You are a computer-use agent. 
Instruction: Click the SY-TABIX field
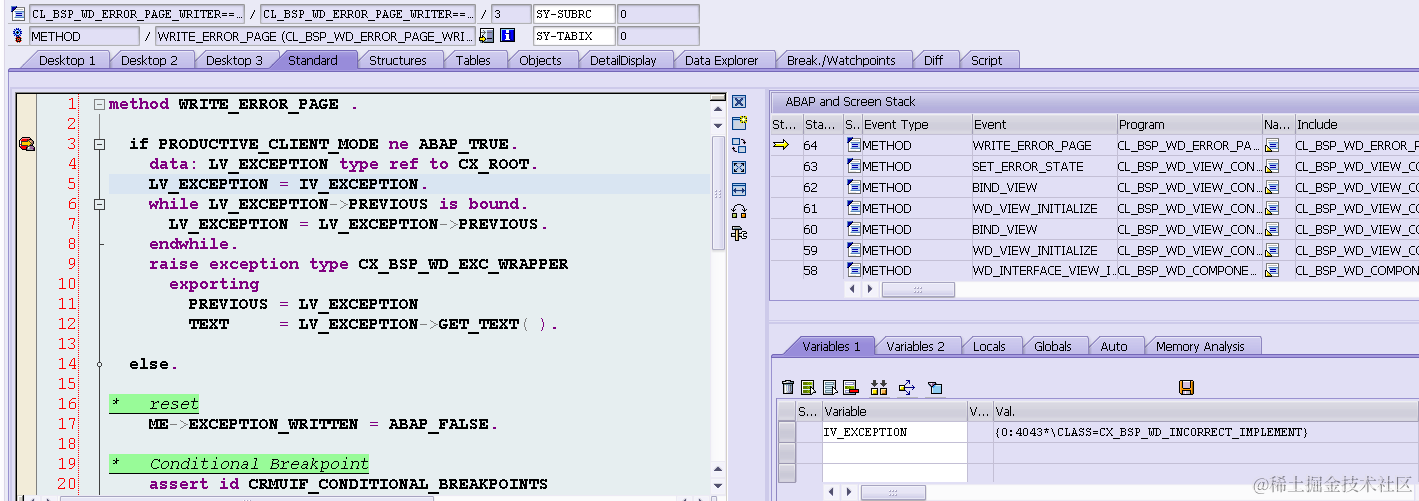(574, 36)
